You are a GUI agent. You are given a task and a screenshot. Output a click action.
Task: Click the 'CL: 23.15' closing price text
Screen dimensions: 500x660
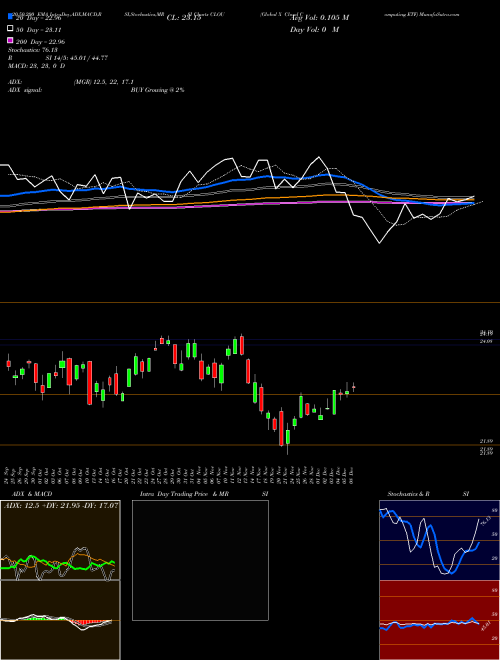pyautogui.click(x=184, y=18)
